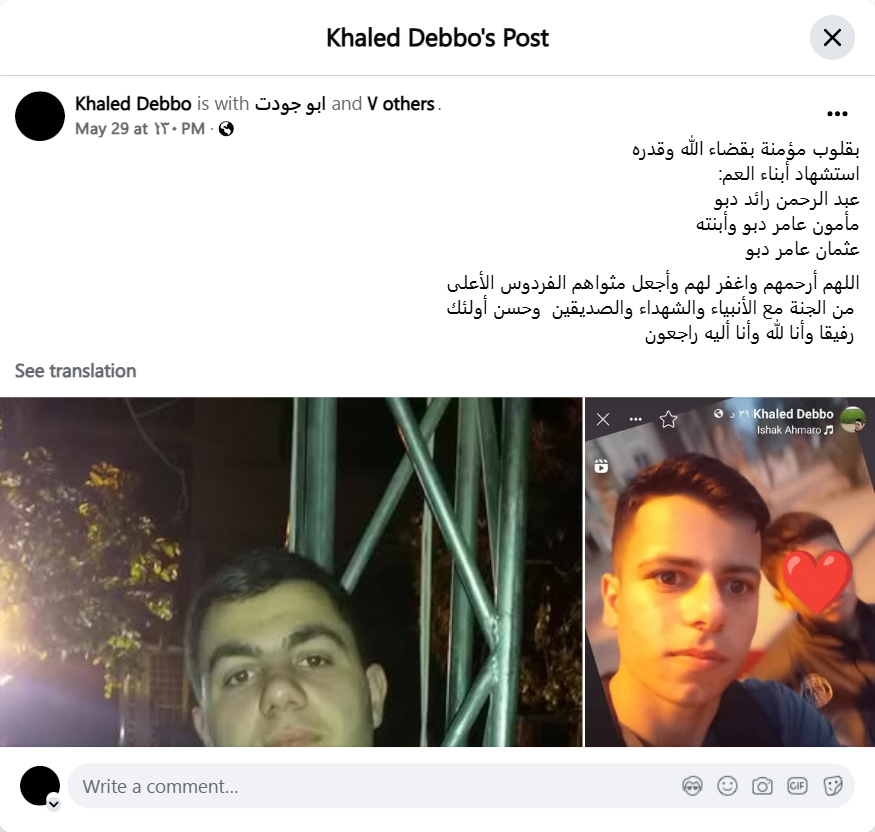Click the Write a comment field
875x832 pixels.
461,786
